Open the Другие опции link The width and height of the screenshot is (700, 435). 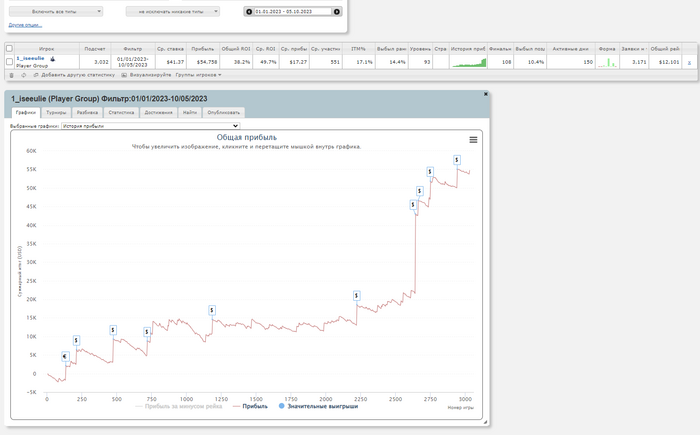25,25
